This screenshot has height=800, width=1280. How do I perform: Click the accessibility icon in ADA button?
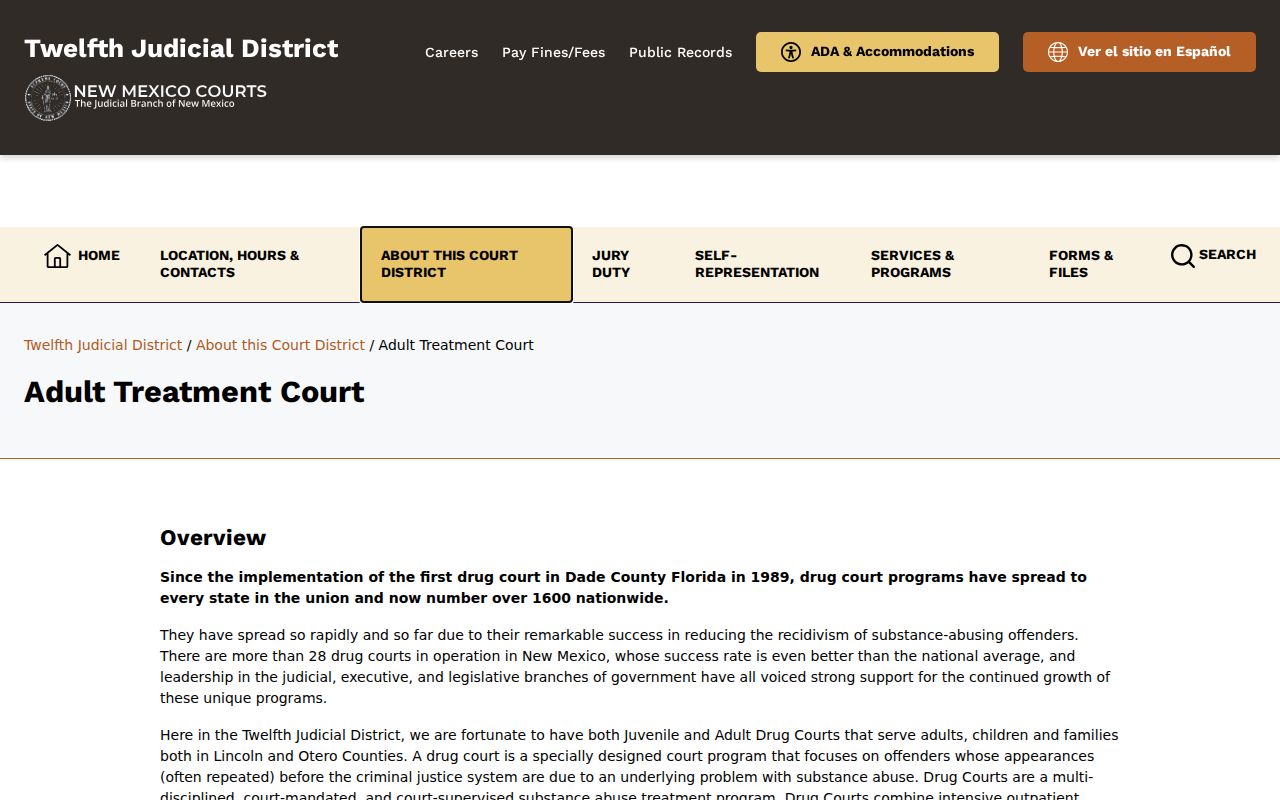point(791,52)
